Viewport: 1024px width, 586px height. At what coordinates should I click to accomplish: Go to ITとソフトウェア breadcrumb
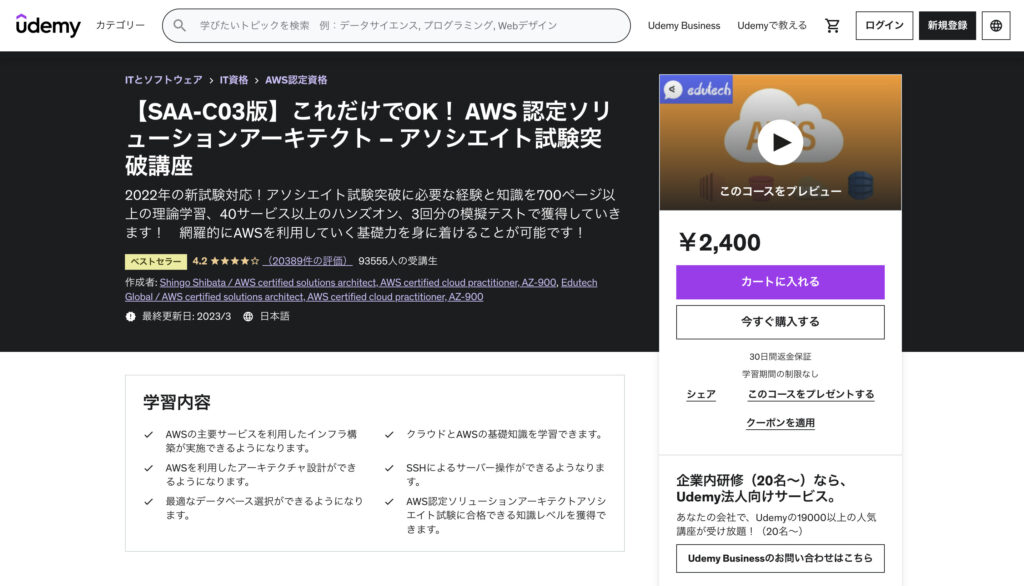pyautogui.click(x=164, y=80)
